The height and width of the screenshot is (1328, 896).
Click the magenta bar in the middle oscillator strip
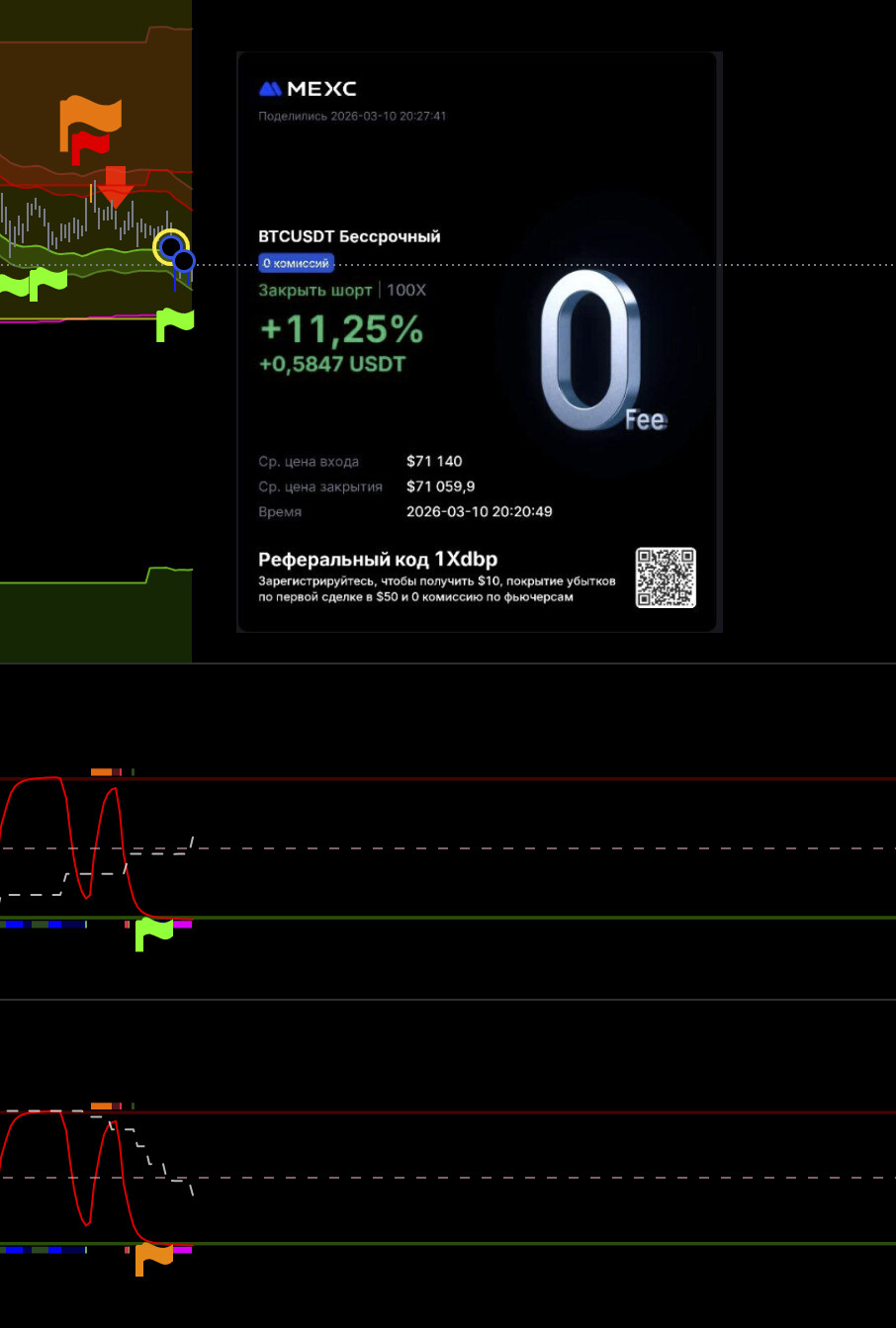coord(182,925)
